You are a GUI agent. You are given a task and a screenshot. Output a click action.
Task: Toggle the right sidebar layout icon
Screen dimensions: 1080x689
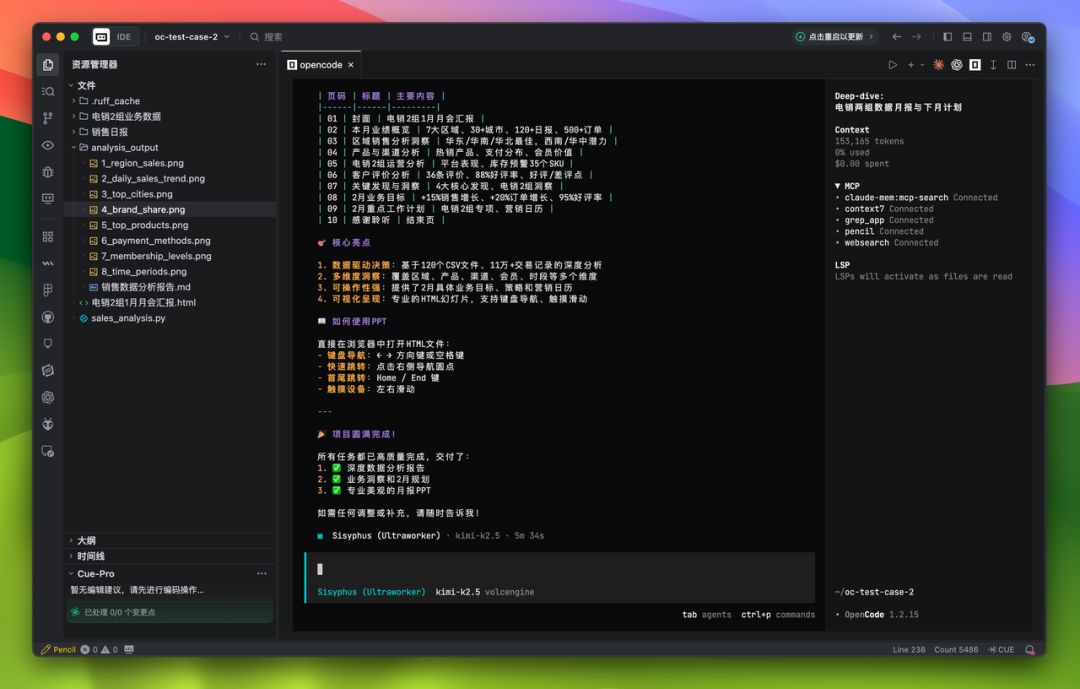pos(987,37)
